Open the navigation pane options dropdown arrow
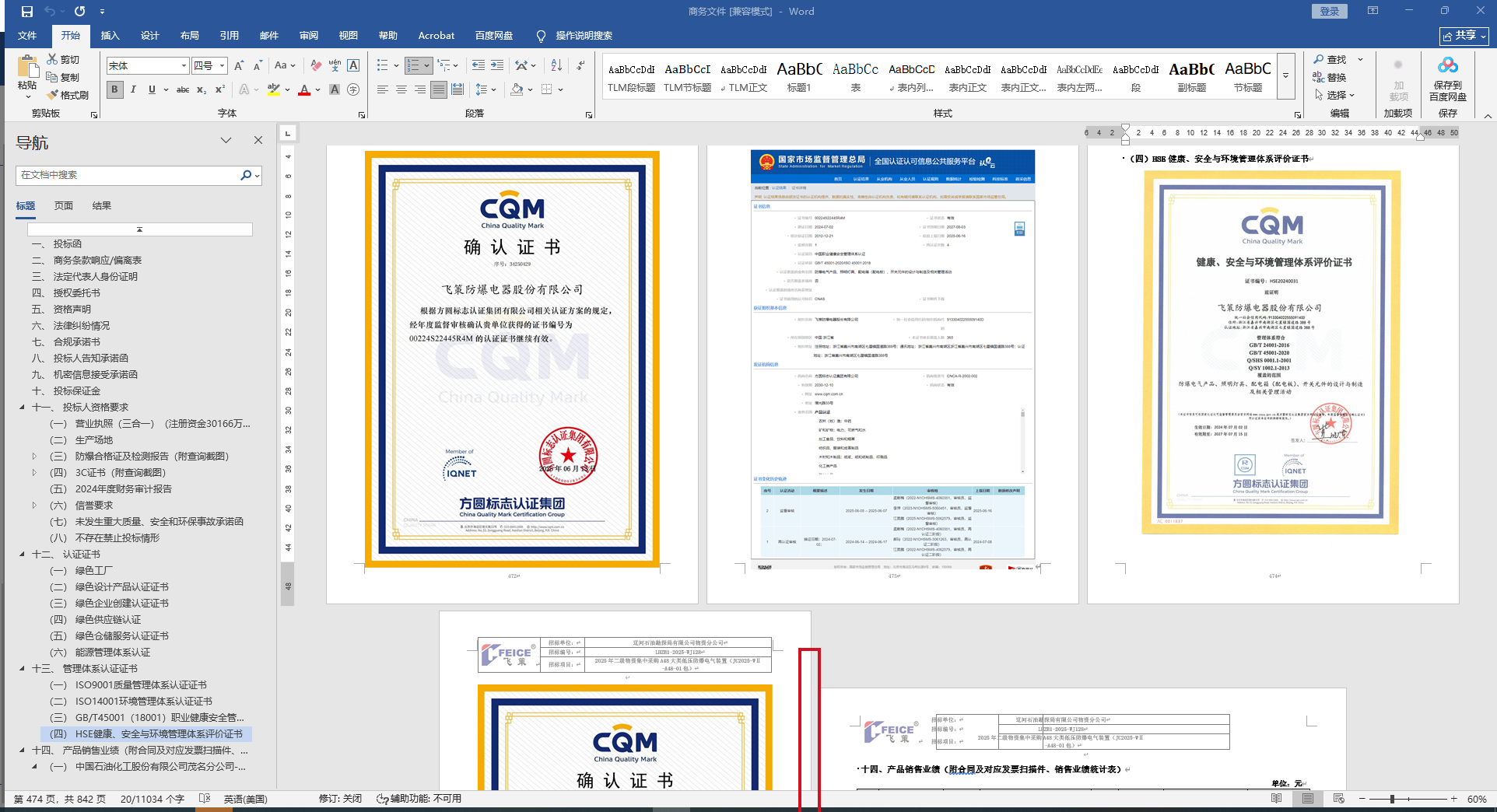This screenshot has height=812, width=1497. (x=226, y=141)
